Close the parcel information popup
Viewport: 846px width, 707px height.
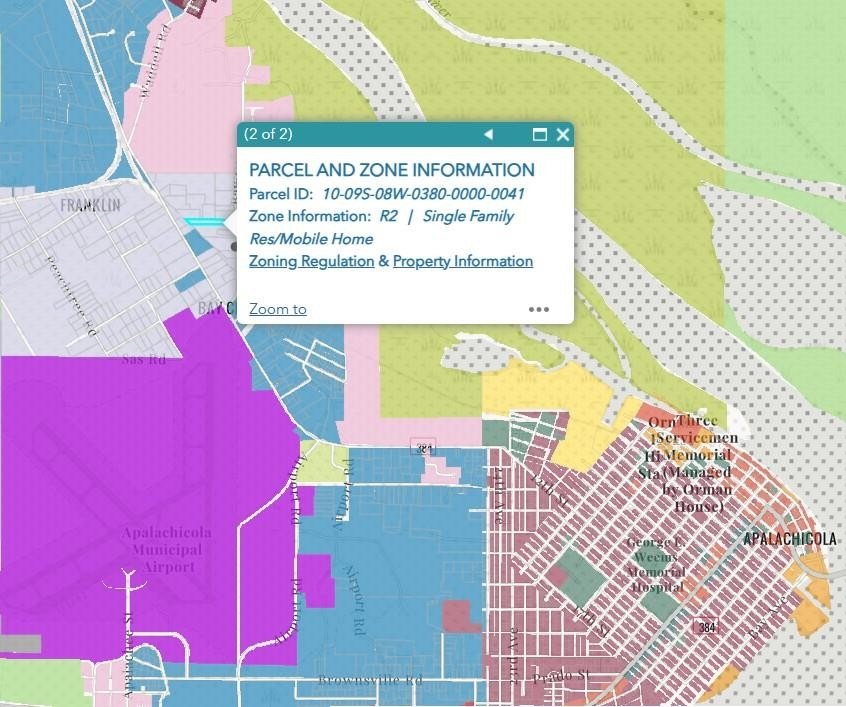pyautogui.click(x=563, y=134)
